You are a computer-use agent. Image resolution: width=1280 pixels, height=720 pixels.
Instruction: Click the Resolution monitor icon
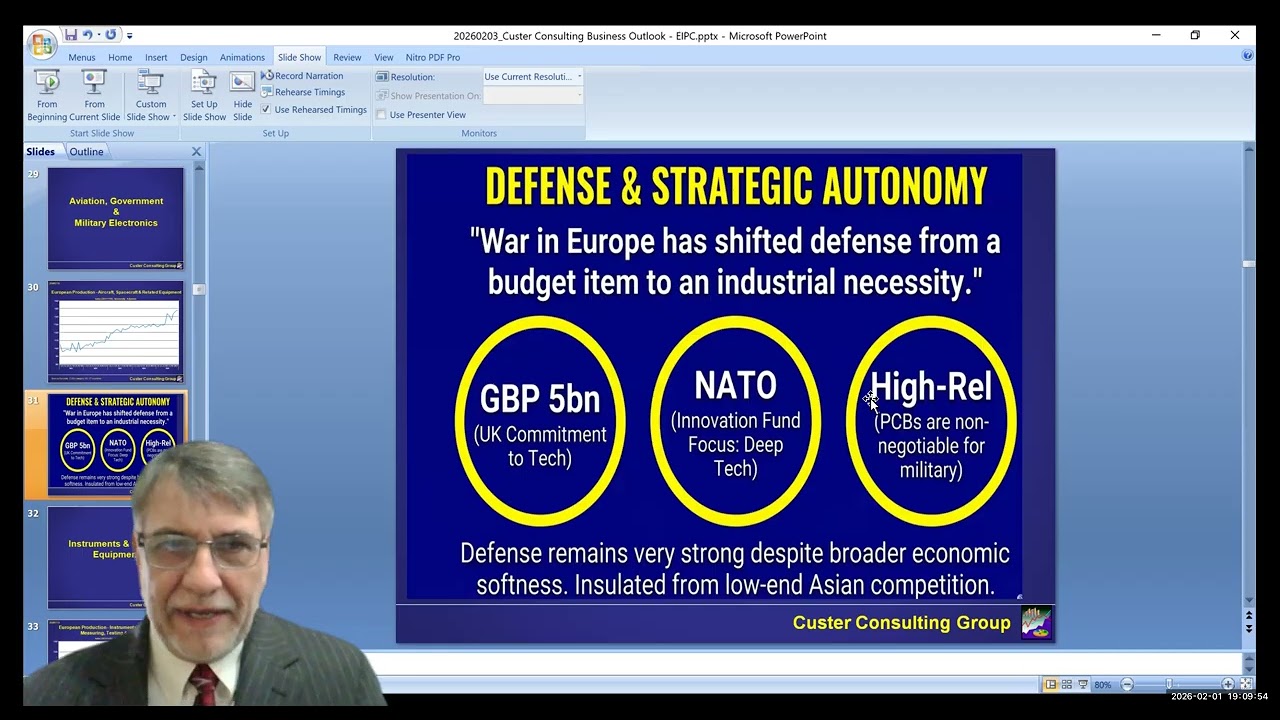[x=382, y=76]
